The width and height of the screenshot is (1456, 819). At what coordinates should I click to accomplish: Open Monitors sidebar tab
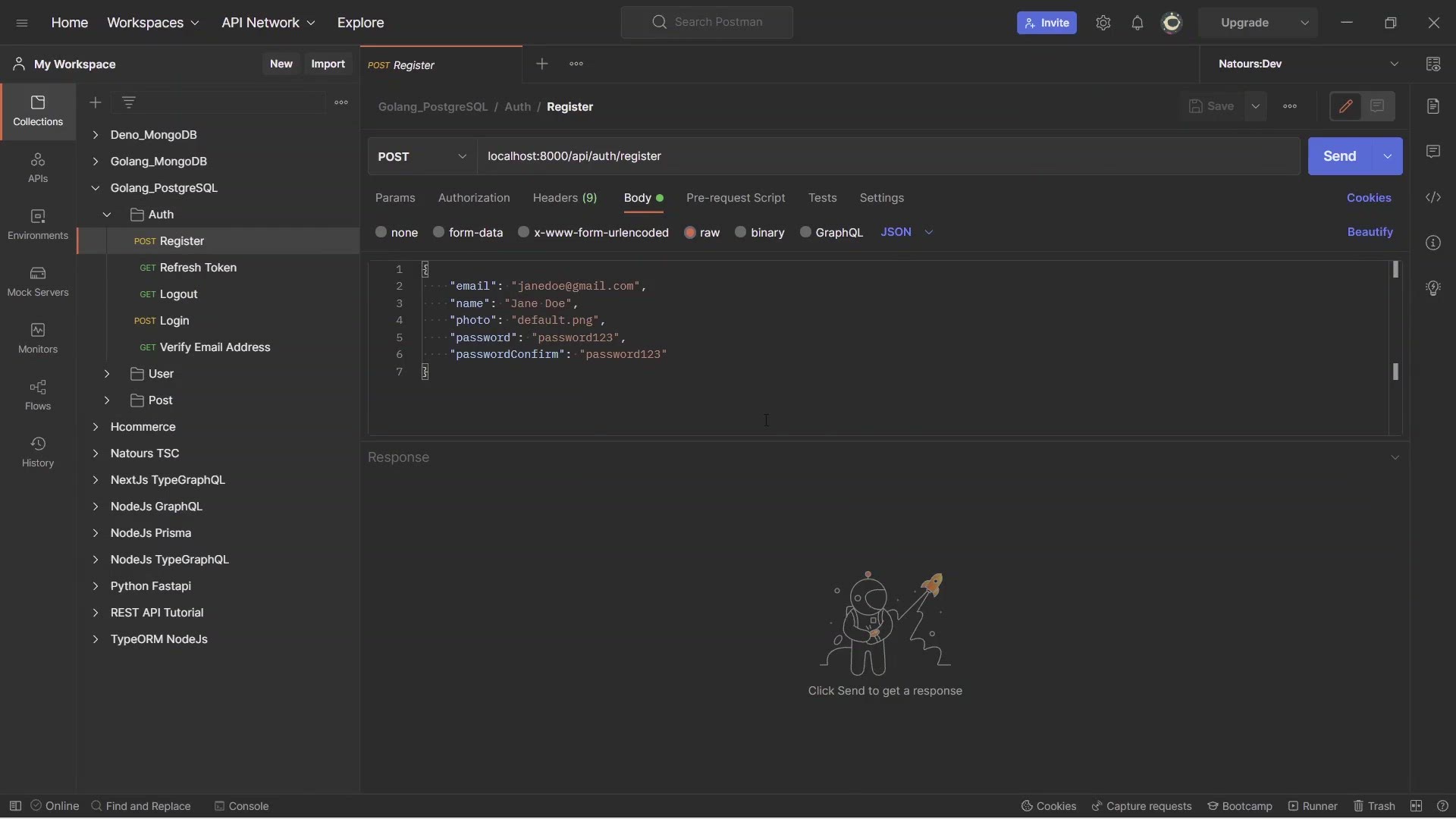pos(38,339)
